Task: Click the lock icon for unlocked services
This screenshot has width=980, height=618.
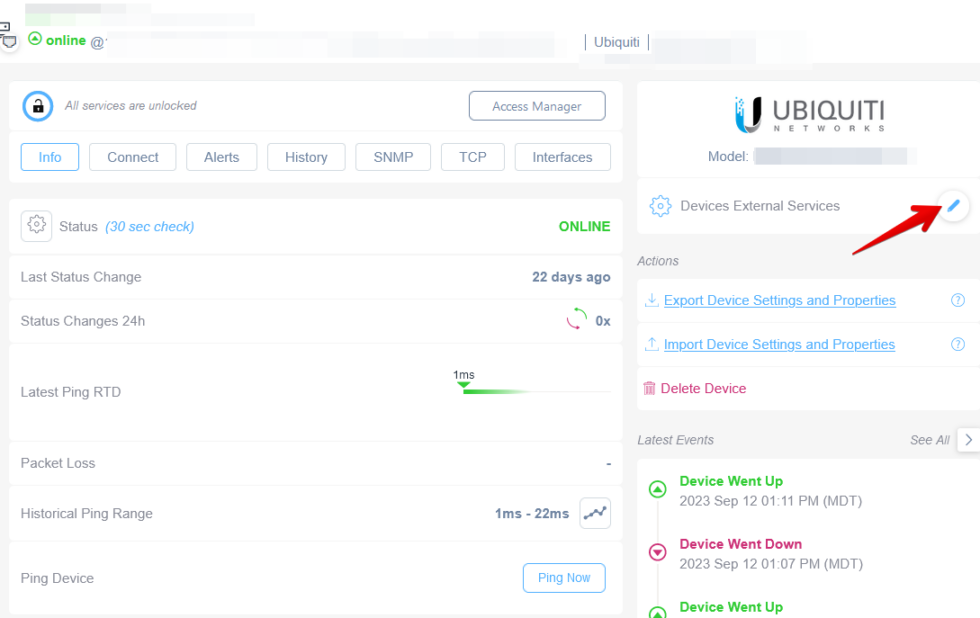Action: [37, 105]
